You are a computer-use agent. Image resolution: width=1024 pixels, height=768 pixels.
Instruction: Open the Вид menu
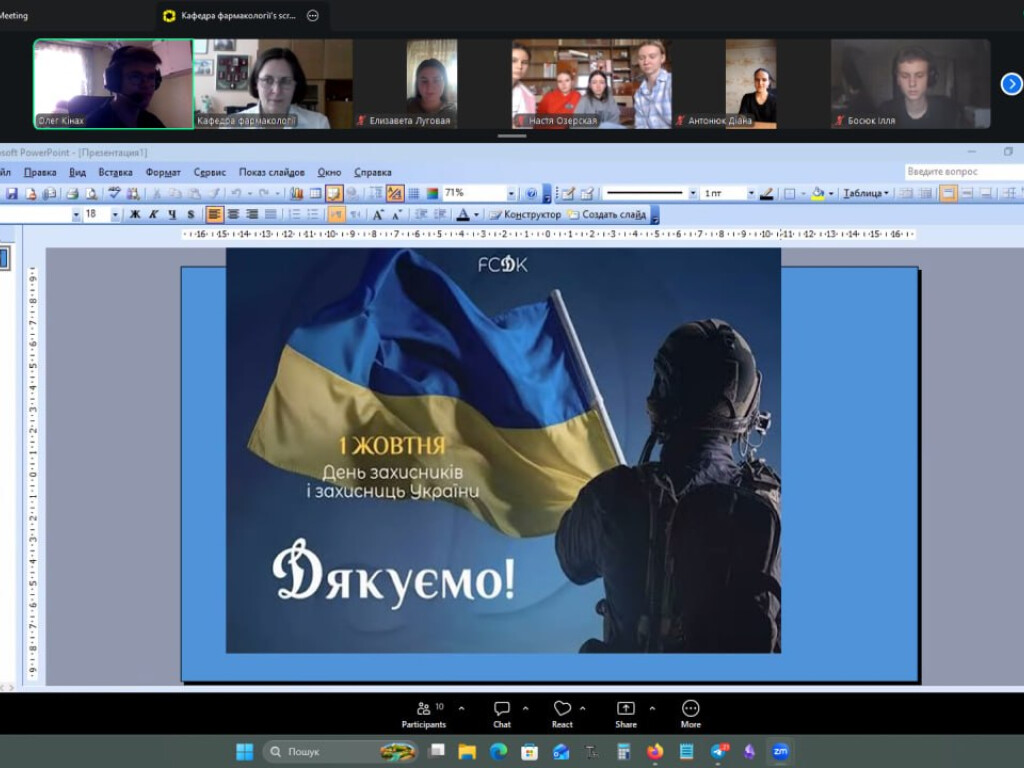77,172
